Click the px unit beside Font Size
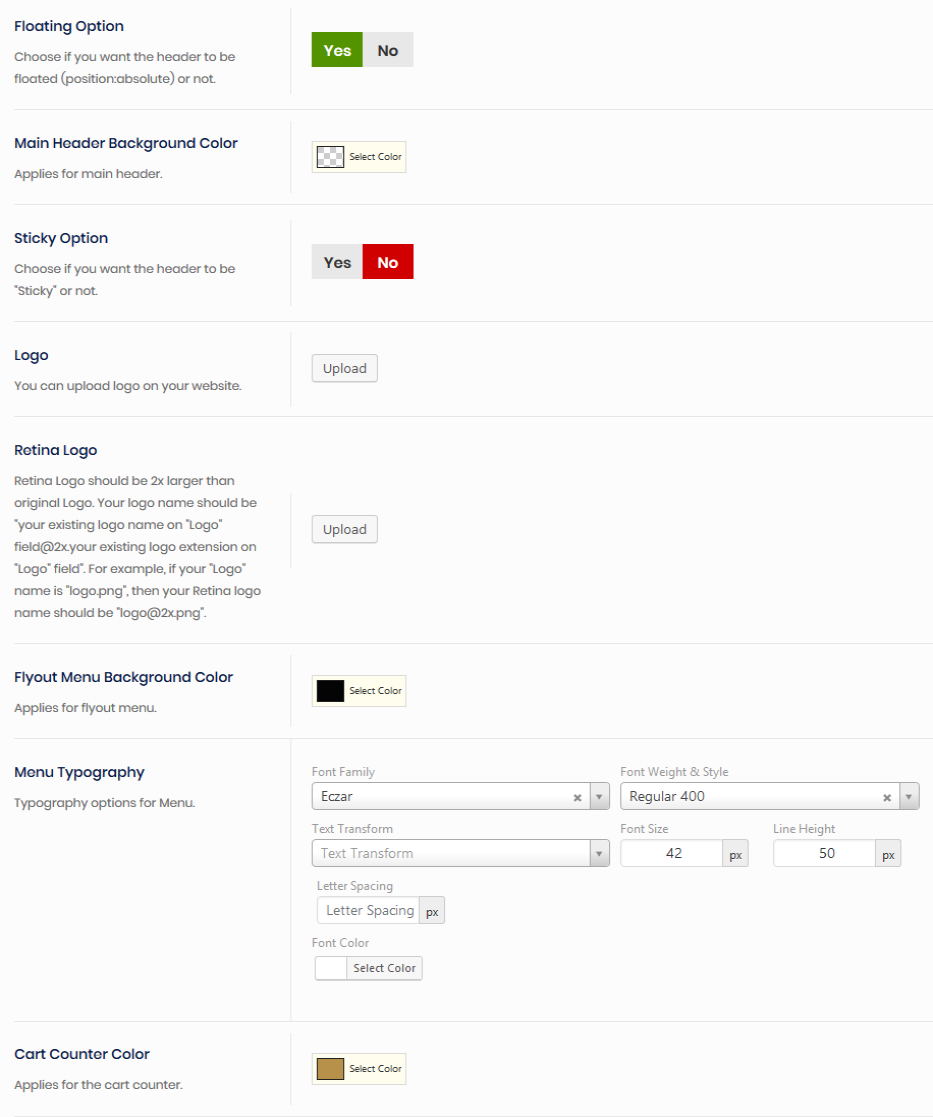The height and width of the screenshot is (1117, 933). tap(736, 854)
